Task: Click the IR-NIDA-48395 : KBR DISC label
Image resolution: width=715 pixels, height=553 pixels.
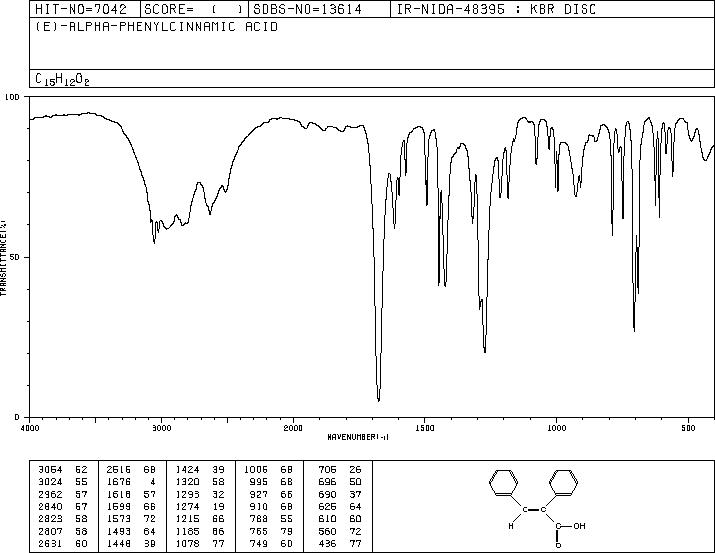Action: 496,9
